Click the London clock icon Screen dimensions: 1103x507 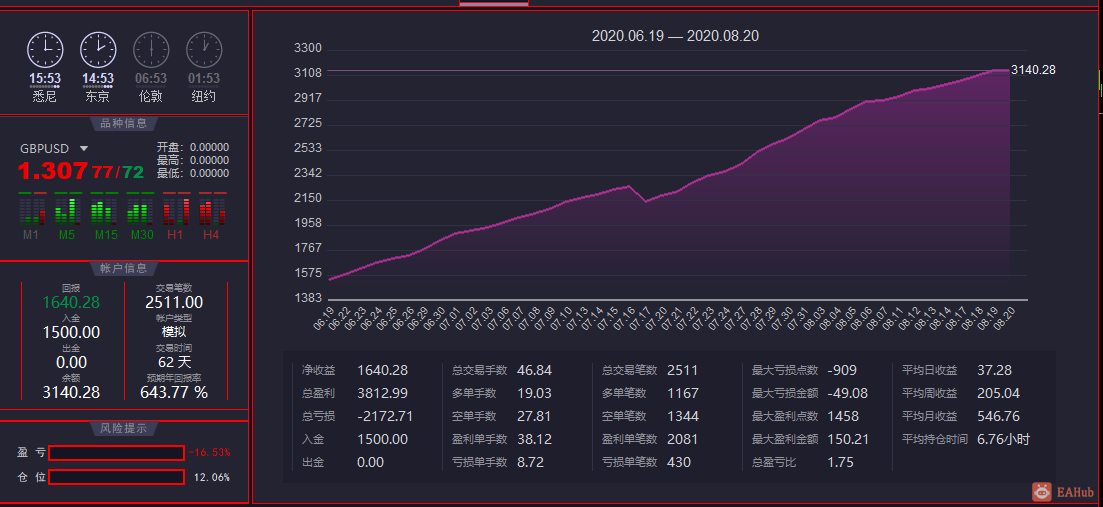click(x=151, y=50)
